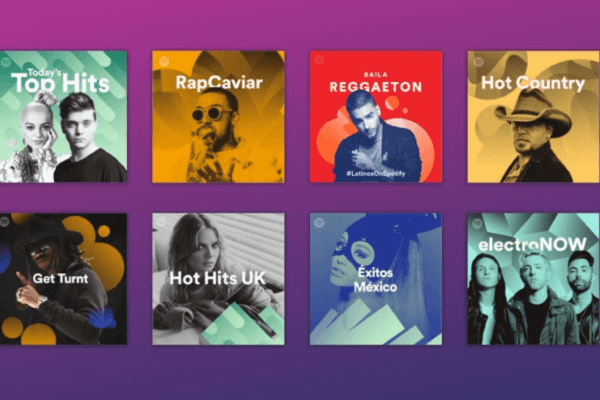This screenshot has height=400, width=600.
Task: Click the electroNOW title text
Action: [x=532, y=245]
